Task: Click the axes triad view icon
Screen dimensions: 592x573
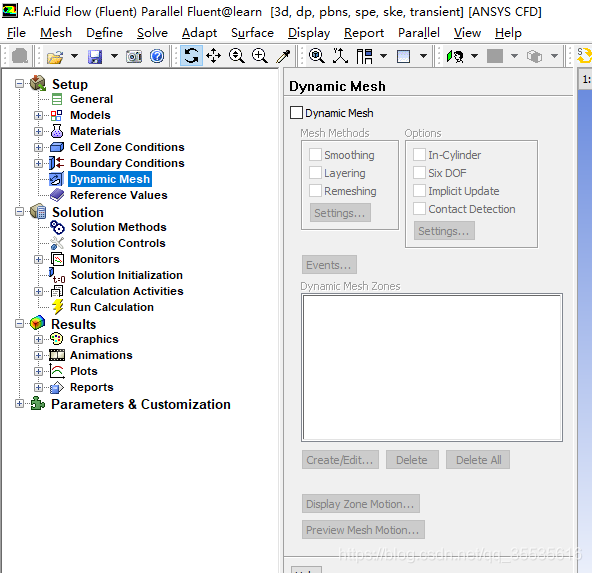Action: (x=340, y=56)
